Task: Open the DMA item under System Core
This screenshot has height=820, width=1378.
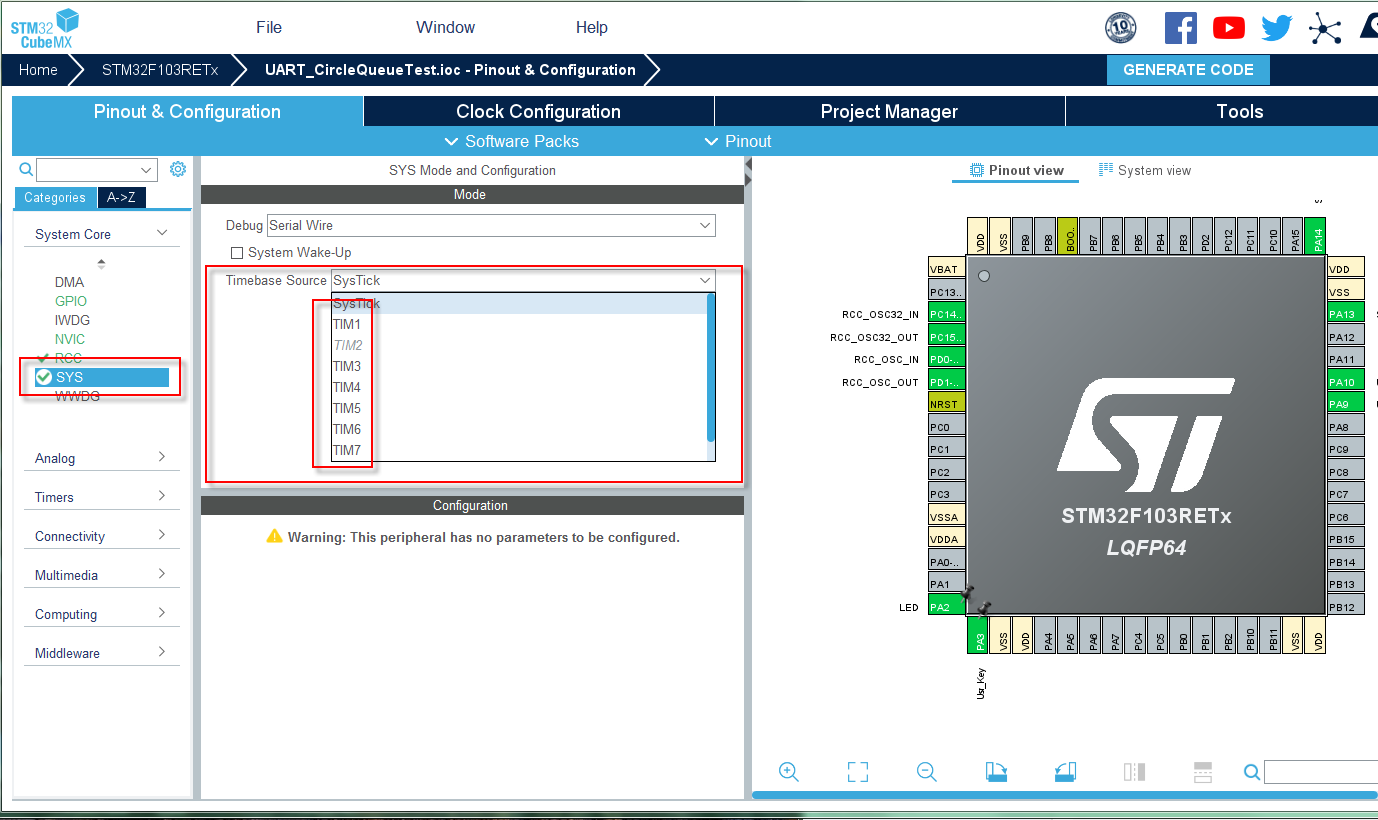Action: (69, 282)
